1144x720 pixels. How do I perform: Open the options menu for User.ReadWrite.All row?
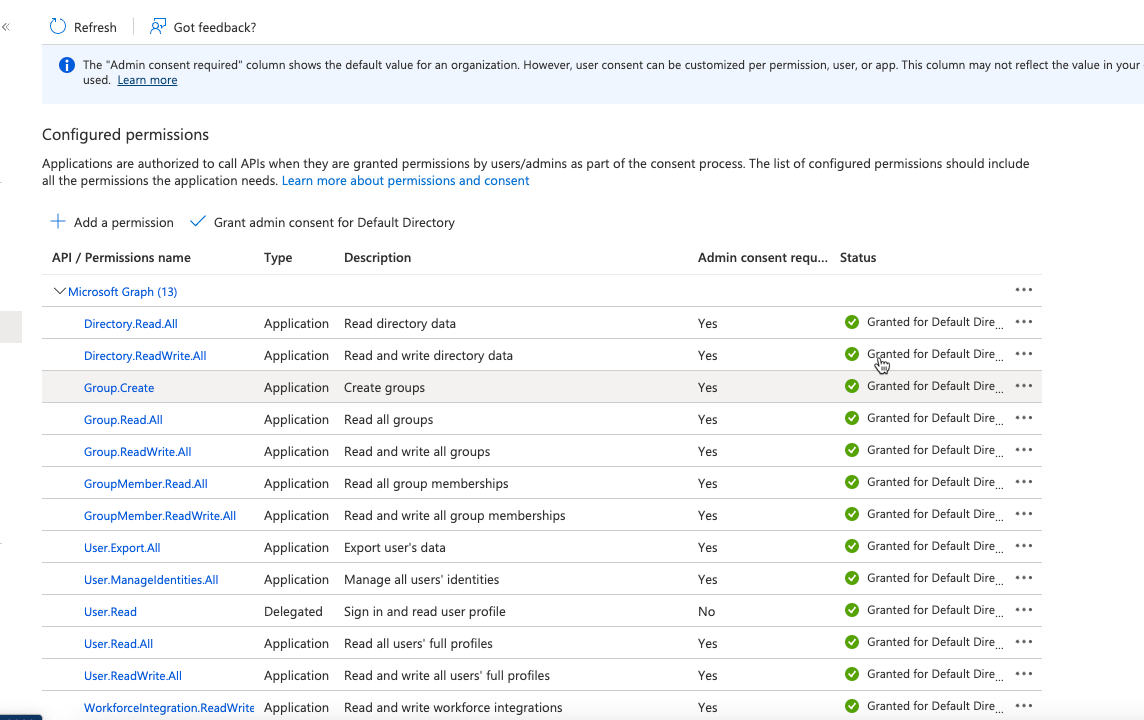click(1023, 675)
